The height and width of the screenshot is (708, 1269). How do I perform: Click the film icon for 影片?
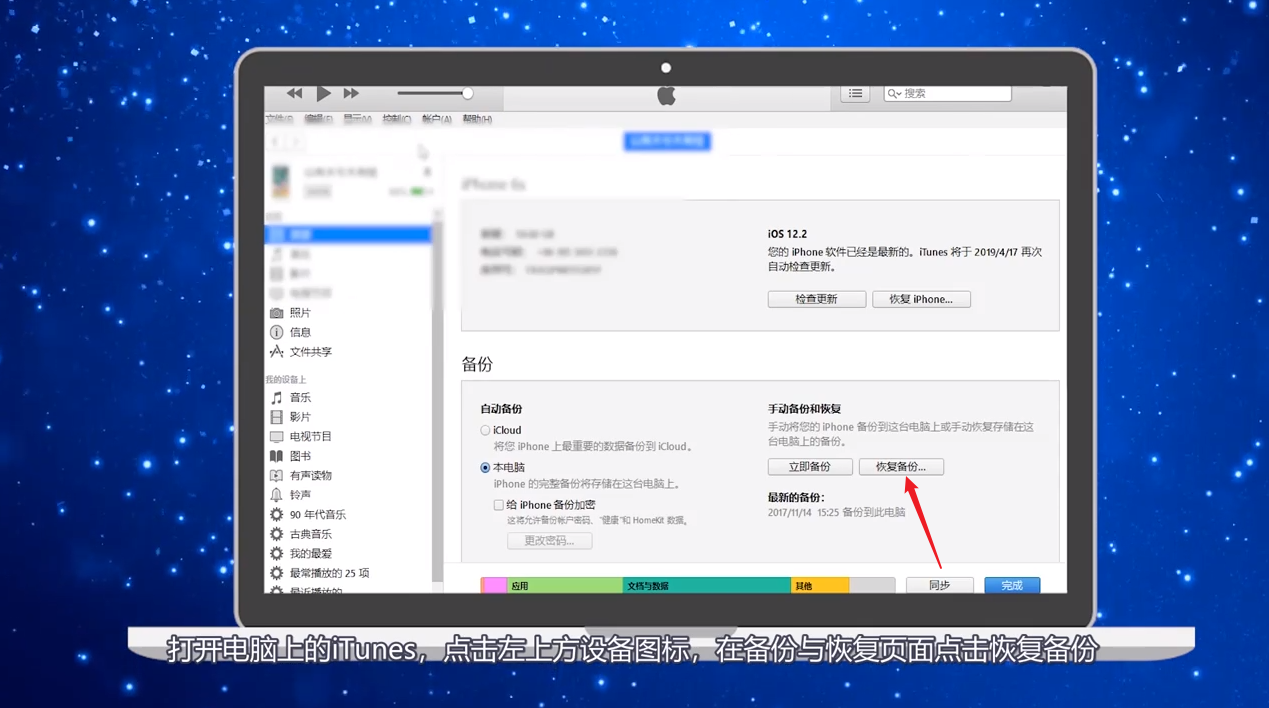tap(277, 417)
